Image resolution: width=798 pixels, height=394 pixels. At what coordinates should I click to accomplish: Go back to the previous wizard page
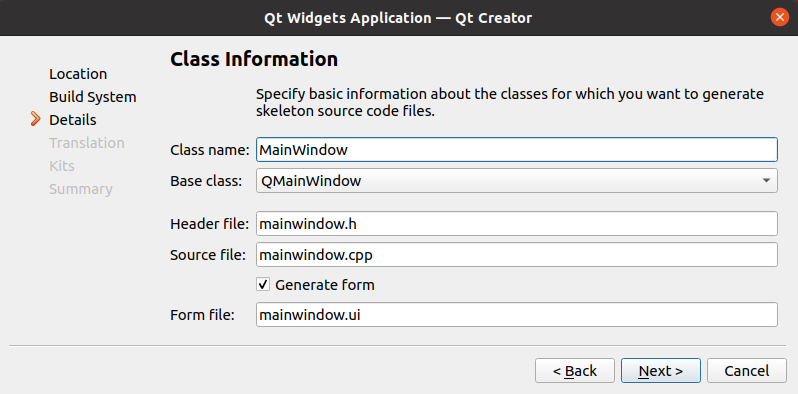575,371
